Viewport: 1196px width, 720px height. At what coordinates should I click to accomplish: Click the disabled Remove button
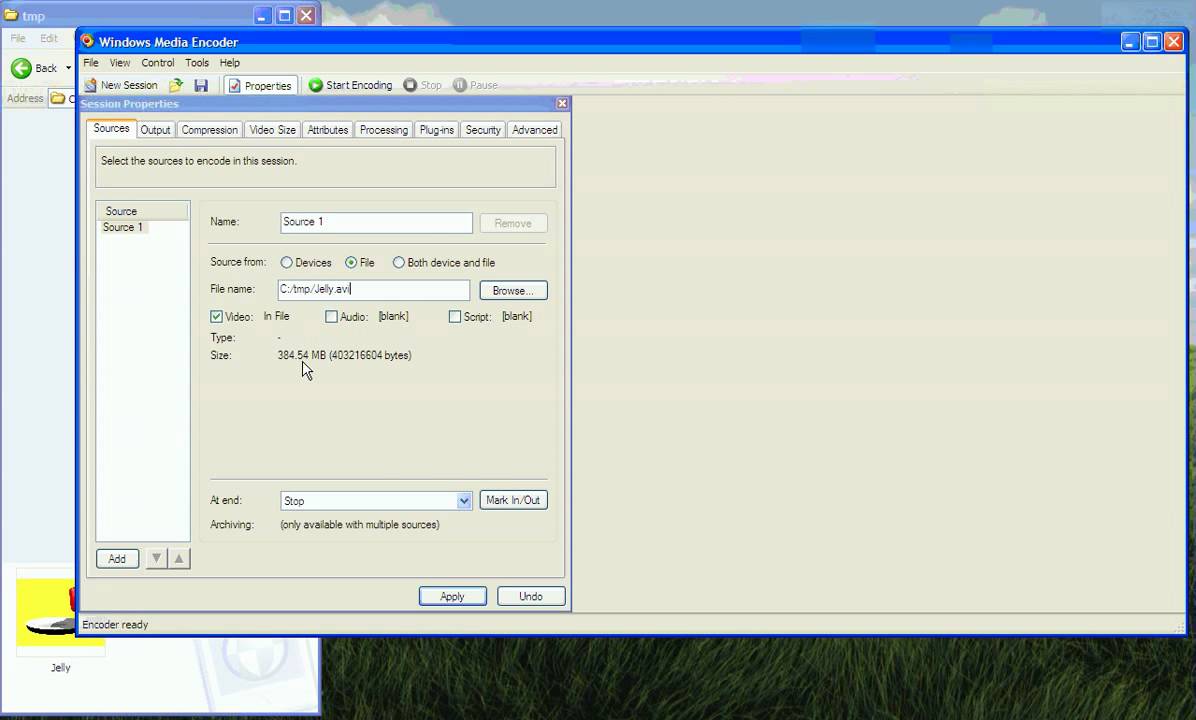(513, 223)
